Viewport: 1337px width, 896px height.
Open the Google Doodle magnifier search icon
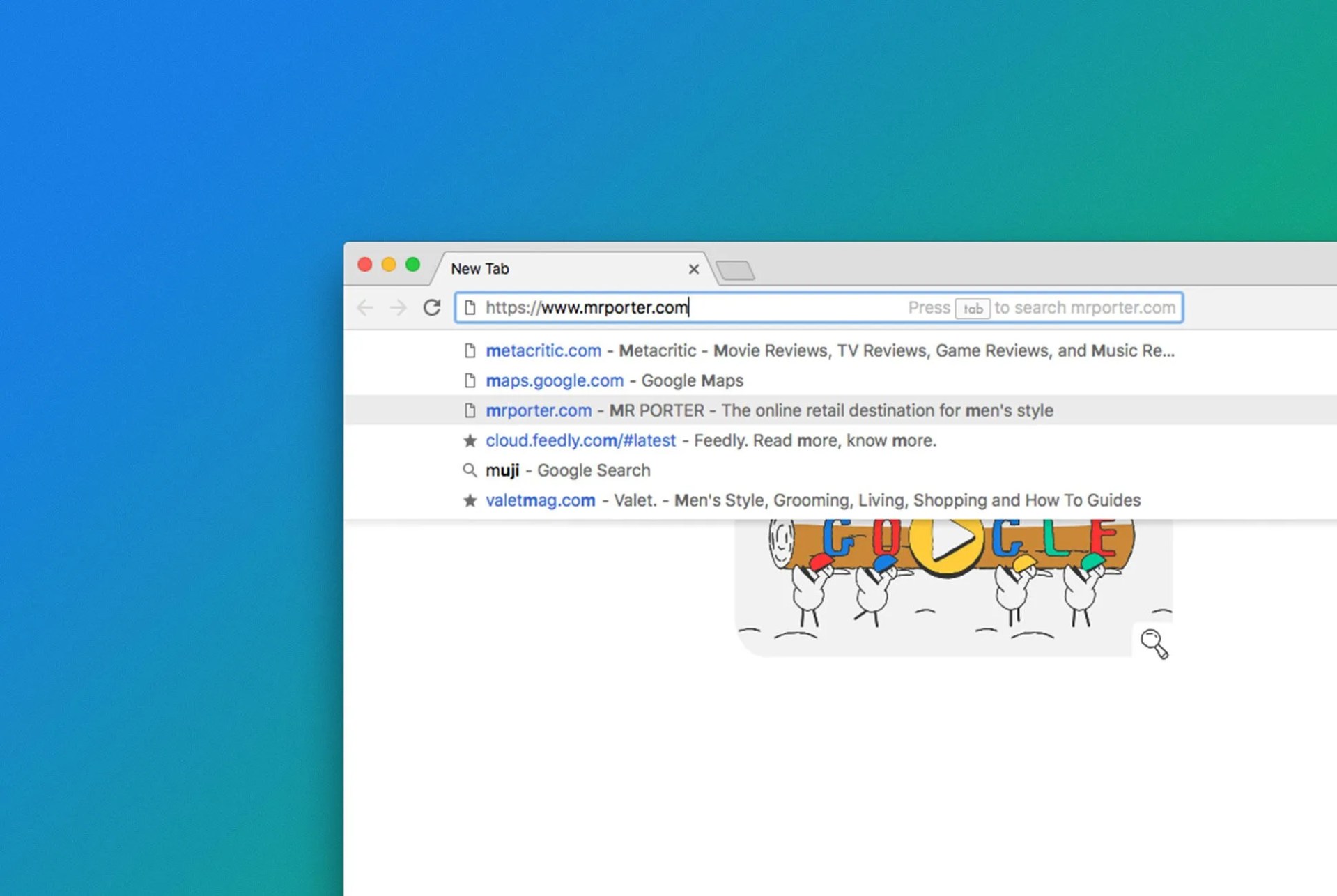tap(1154, 643)
